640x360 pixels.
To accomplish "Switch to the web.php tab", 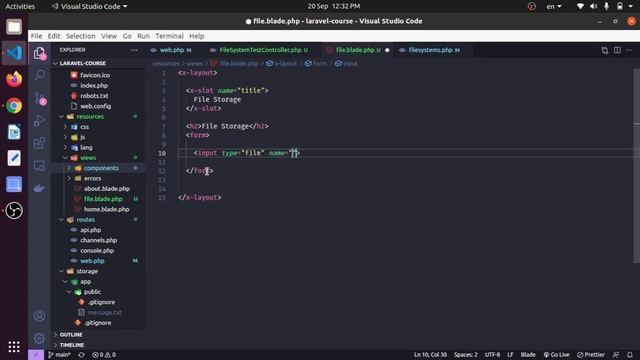I will tap(171, 50).
